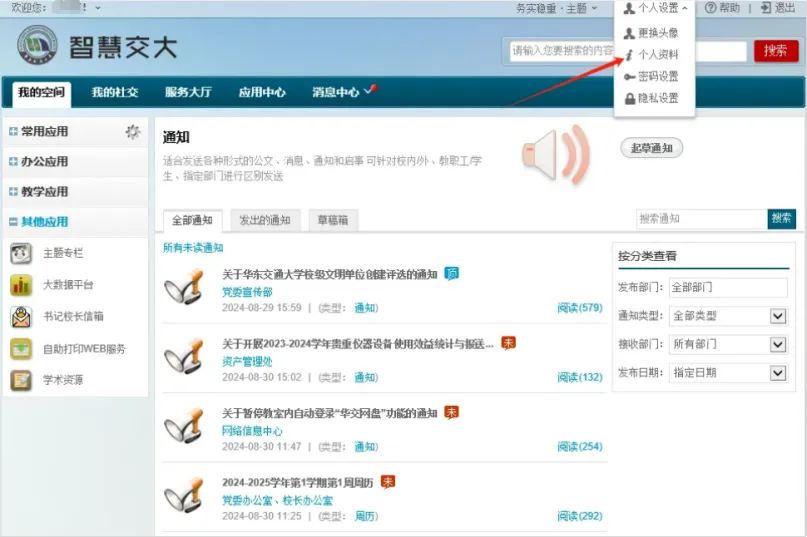Click the stamp icon beside 文明单位创建评选 notice
The height and width of the screenshot is (537, 807).
click(184, 287)
